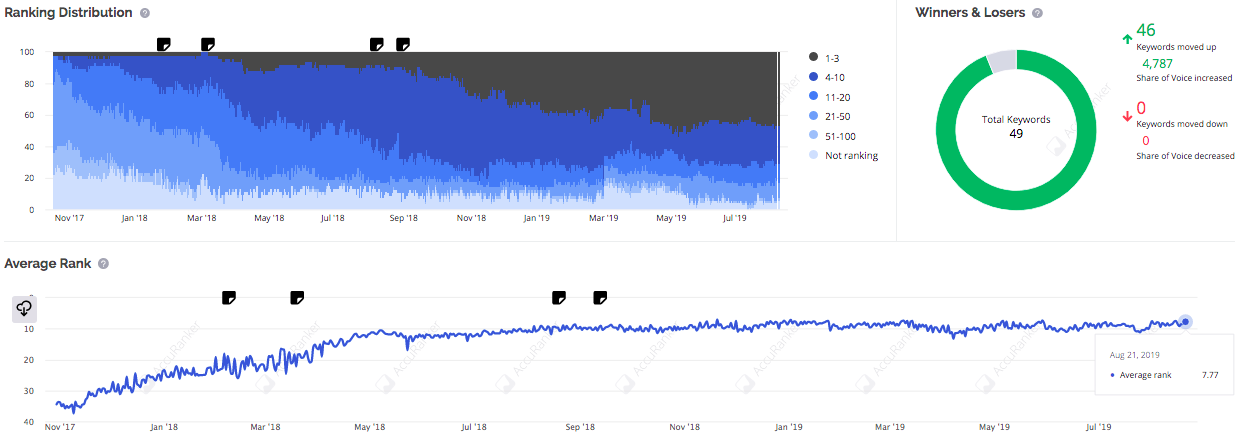This screenshot has height=443, width=1243.
Task: Open Average Rank help icon
Action: coord(103,264)
